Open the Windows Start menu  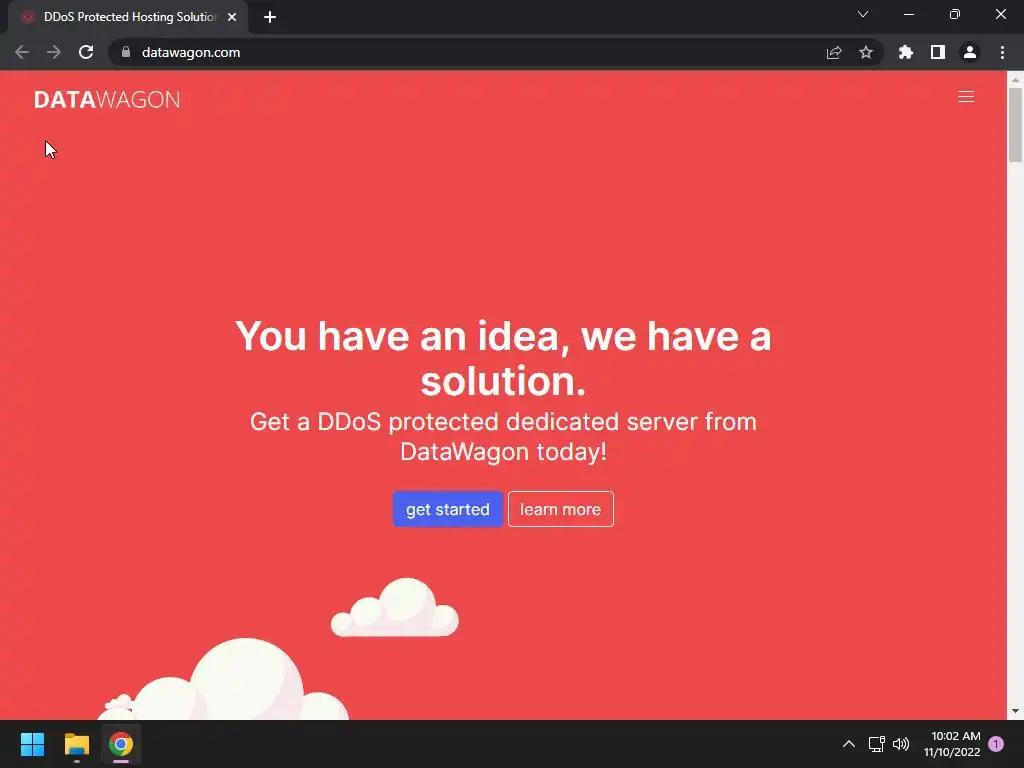32,744
